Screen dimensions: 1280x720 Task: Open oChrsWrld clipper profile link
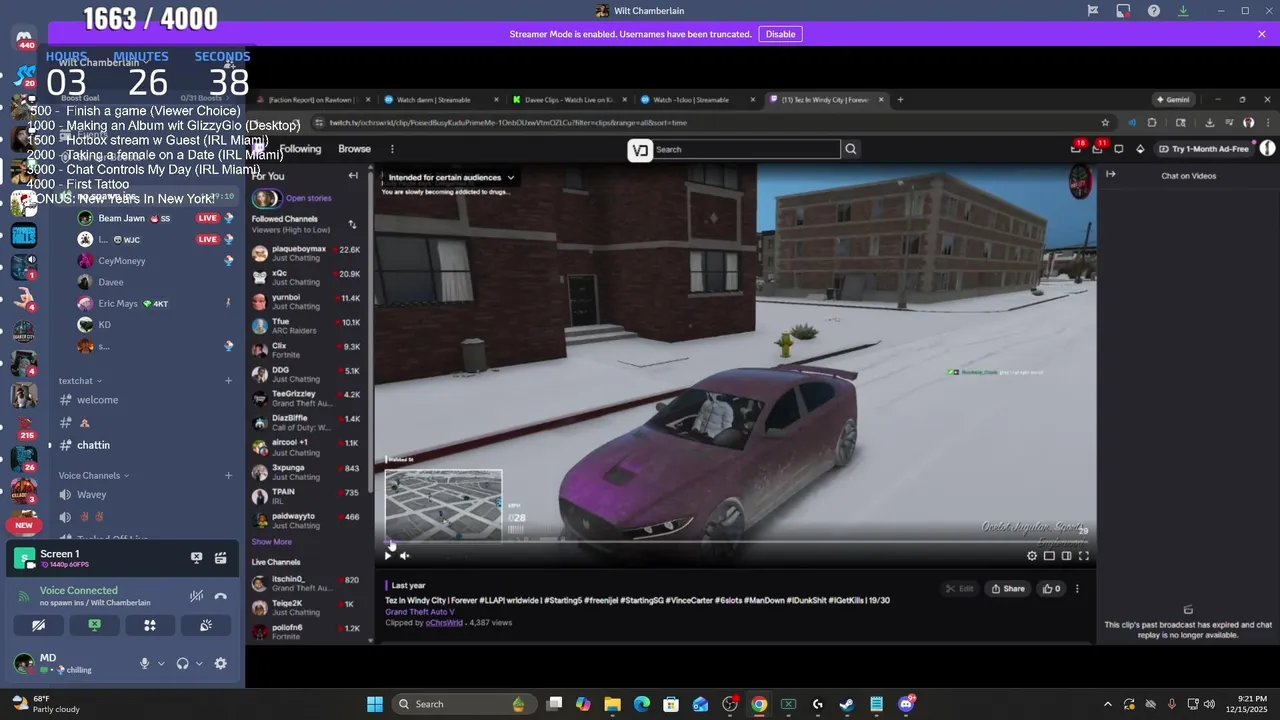click(444, 622)
